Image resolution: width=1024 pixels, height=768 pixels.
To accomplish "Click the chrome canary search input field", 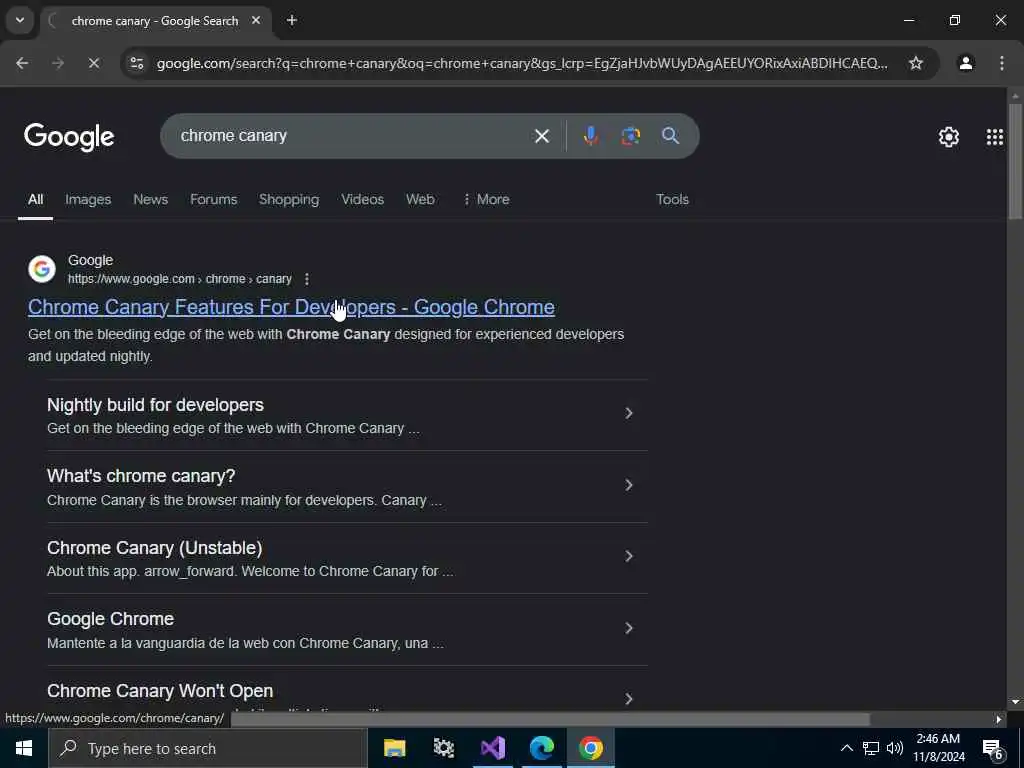I will [346, 136].
